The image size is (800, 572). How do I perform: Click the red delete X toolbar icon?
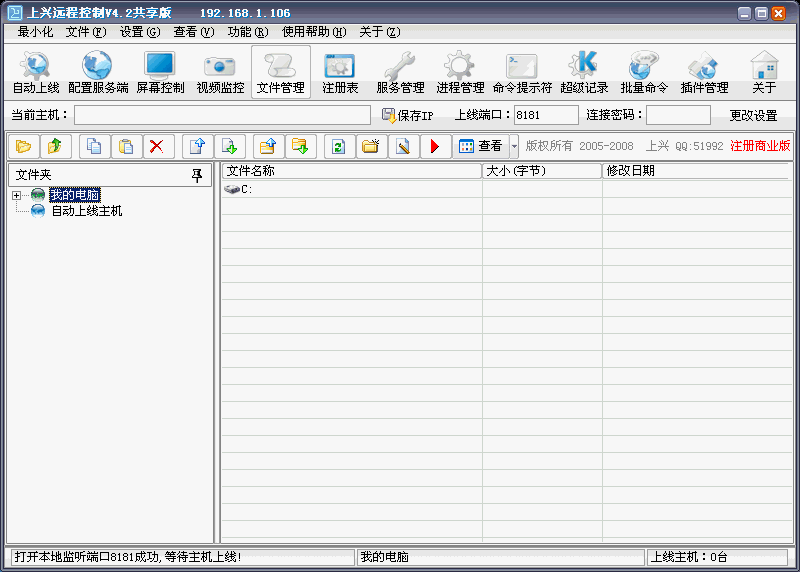tap(155, 147)
